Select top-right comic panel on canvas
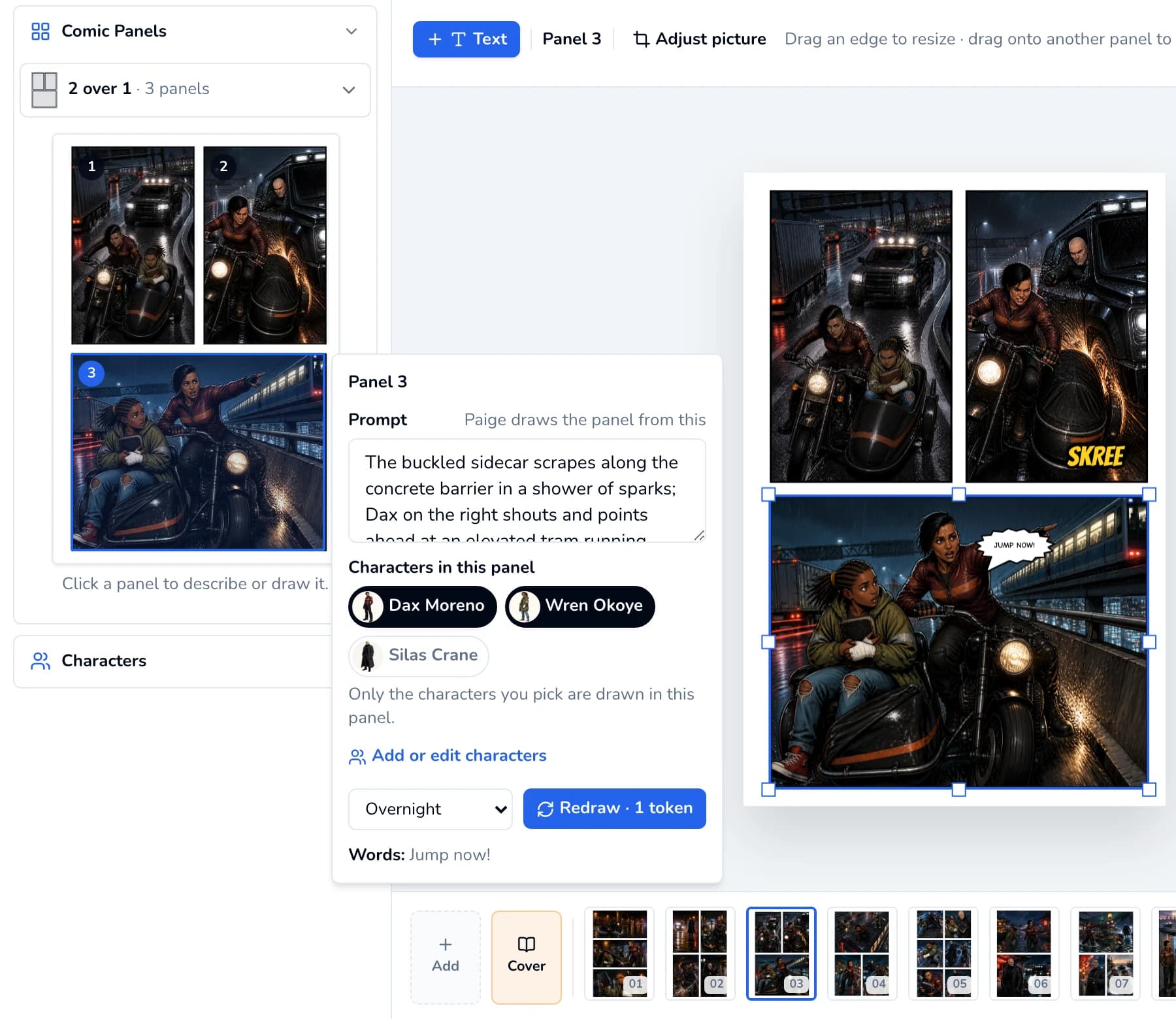Screen dimensions: 1176x1019 (1056, 336)
